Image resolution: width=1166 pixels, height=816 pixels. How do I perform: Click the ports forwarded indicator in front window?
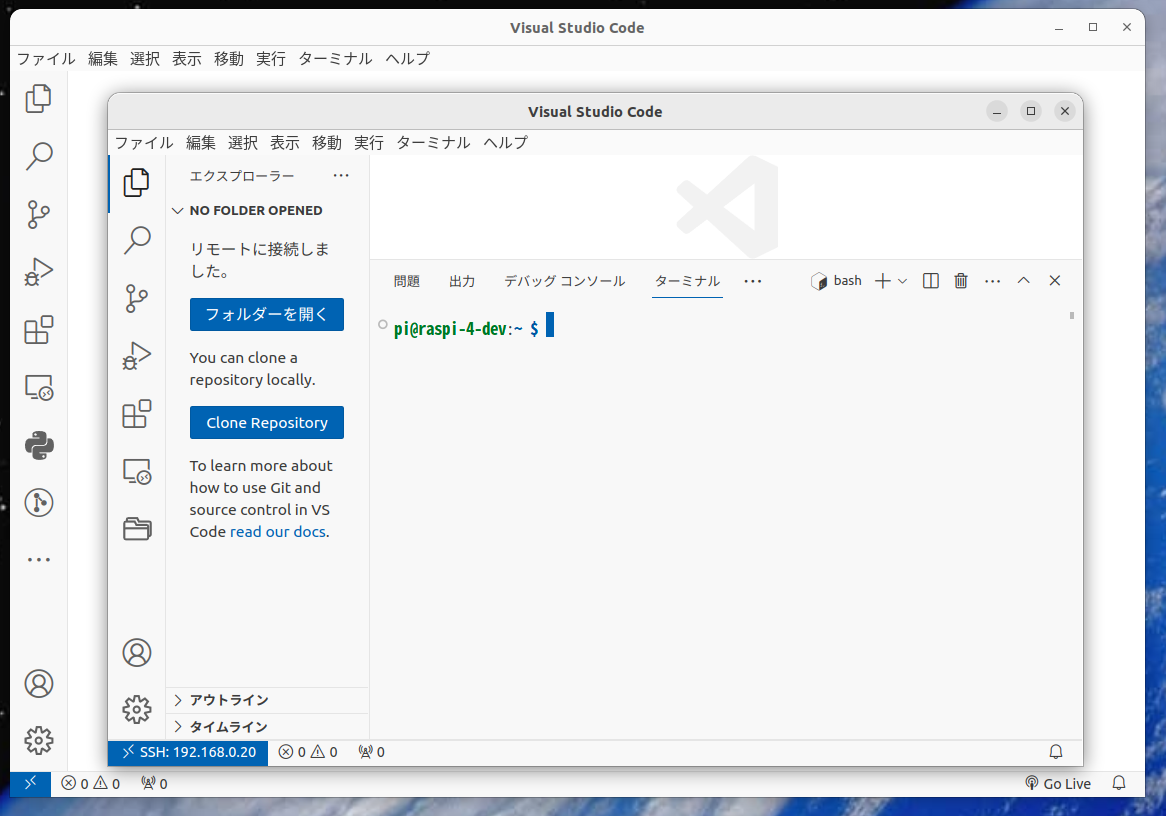click(x=371, y=753)
